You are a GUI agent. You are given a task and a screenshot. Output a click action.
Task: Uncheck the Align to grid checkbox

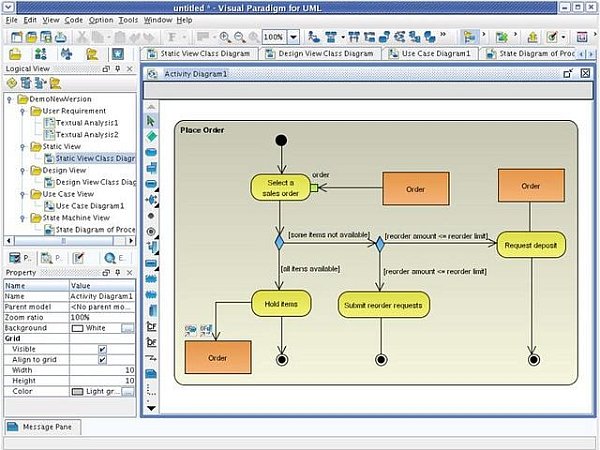coord(102,360)
